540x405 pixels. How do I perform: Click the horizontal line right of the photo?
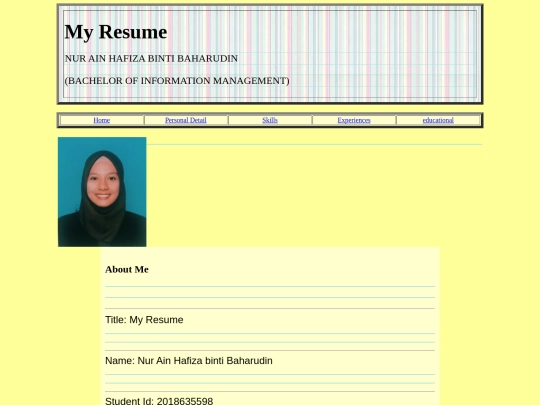click(x=314, y=145)
